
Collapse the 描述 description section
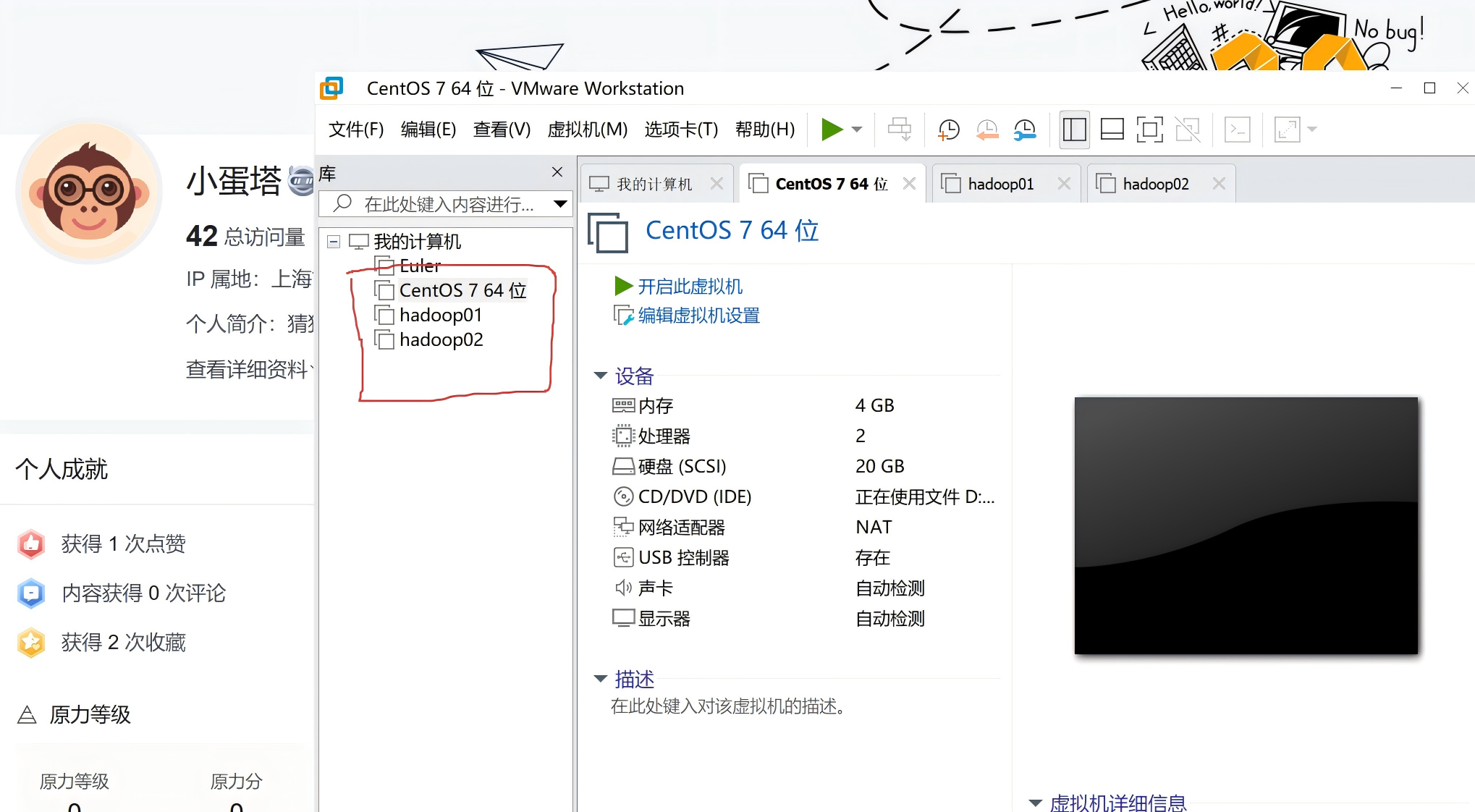coord(600,678)
